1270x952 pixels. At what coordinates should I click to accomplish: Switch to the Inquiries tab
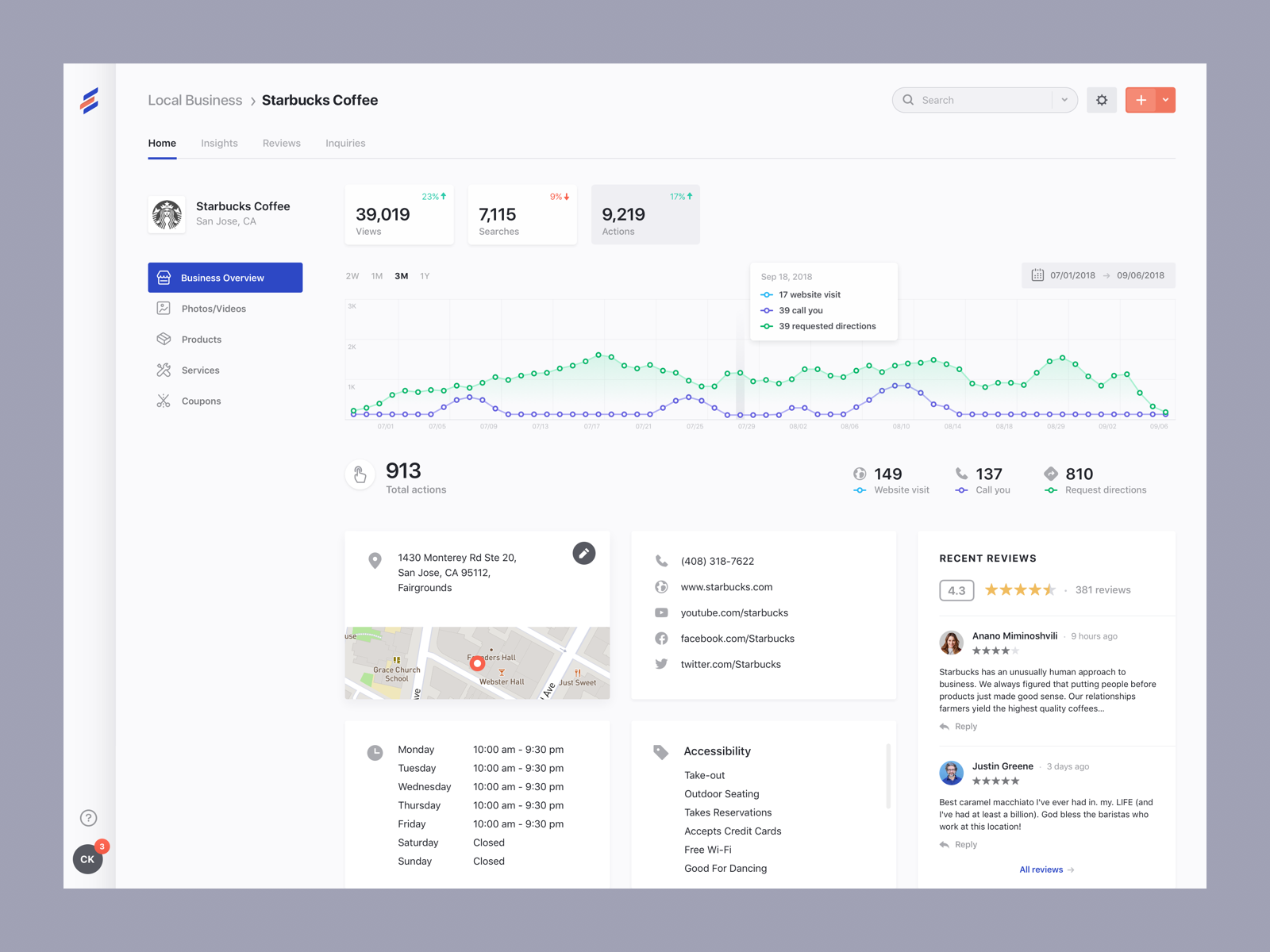coord(345,144)
